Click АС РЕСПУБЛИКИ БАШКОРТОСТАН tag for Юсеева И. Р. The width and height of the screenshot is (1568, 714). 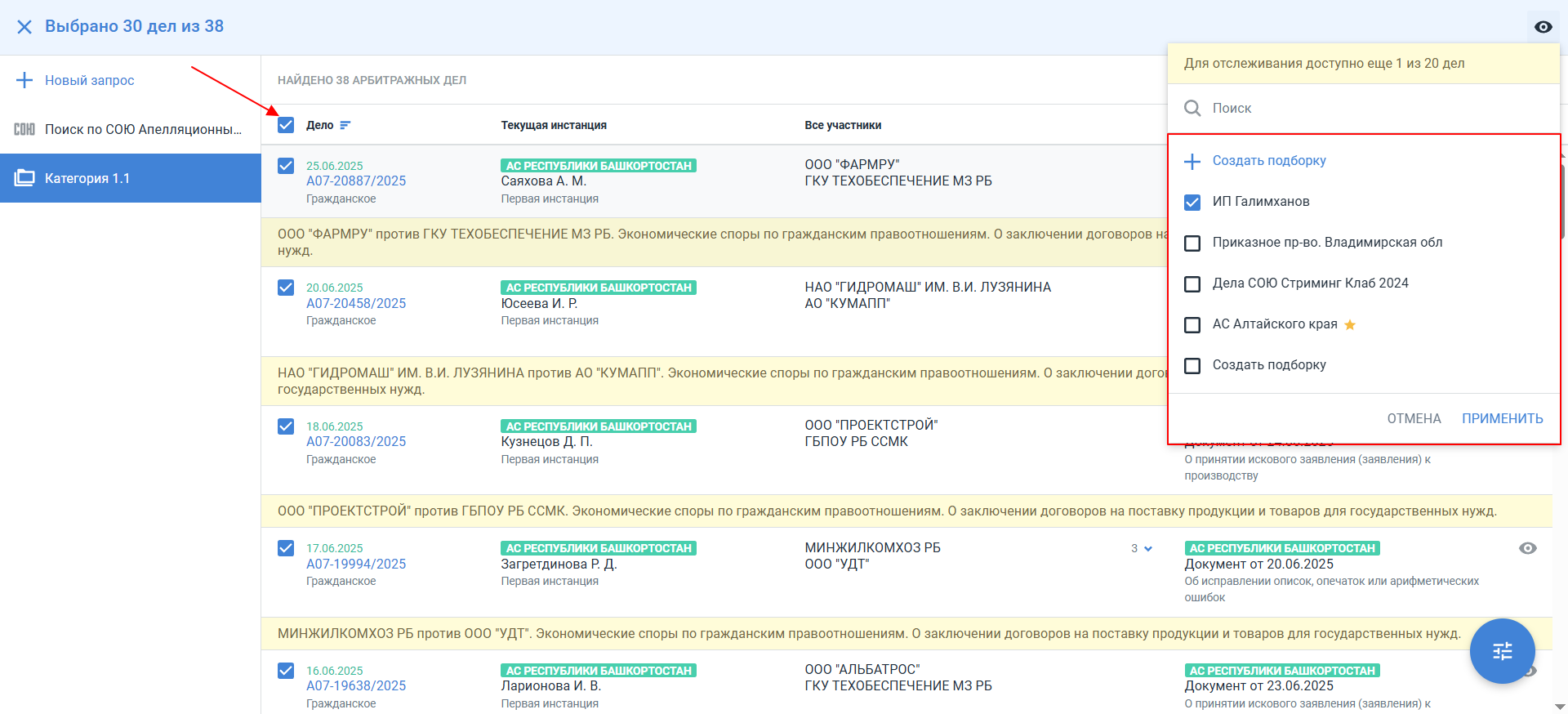pyautogui.click(x=599, y=288)
